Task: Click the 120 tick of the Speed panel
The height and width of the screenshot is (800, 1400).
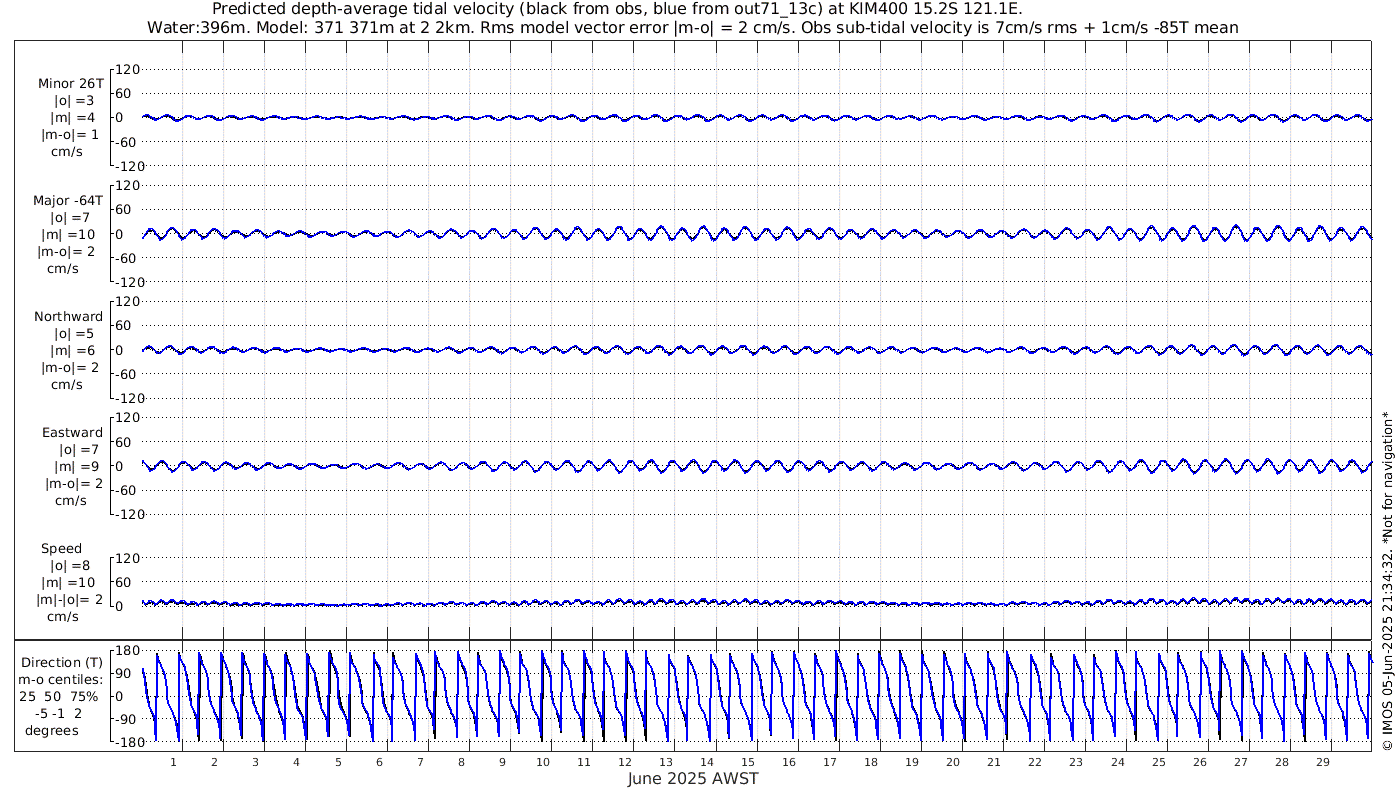Action: point(128,558)
